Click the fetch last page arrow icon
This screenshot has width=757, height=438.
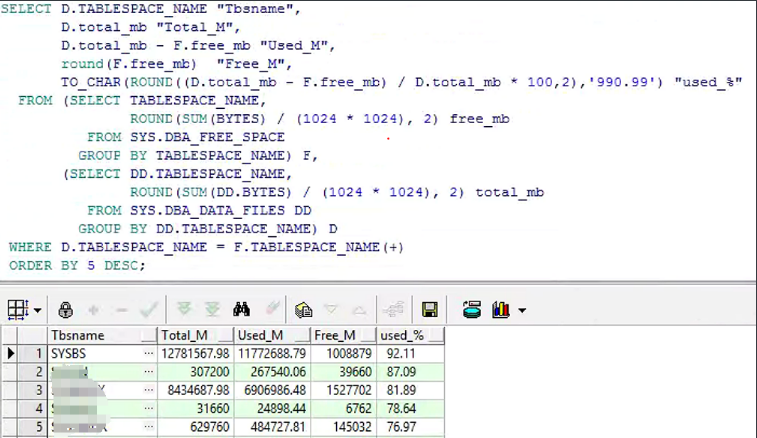point(212,309)
